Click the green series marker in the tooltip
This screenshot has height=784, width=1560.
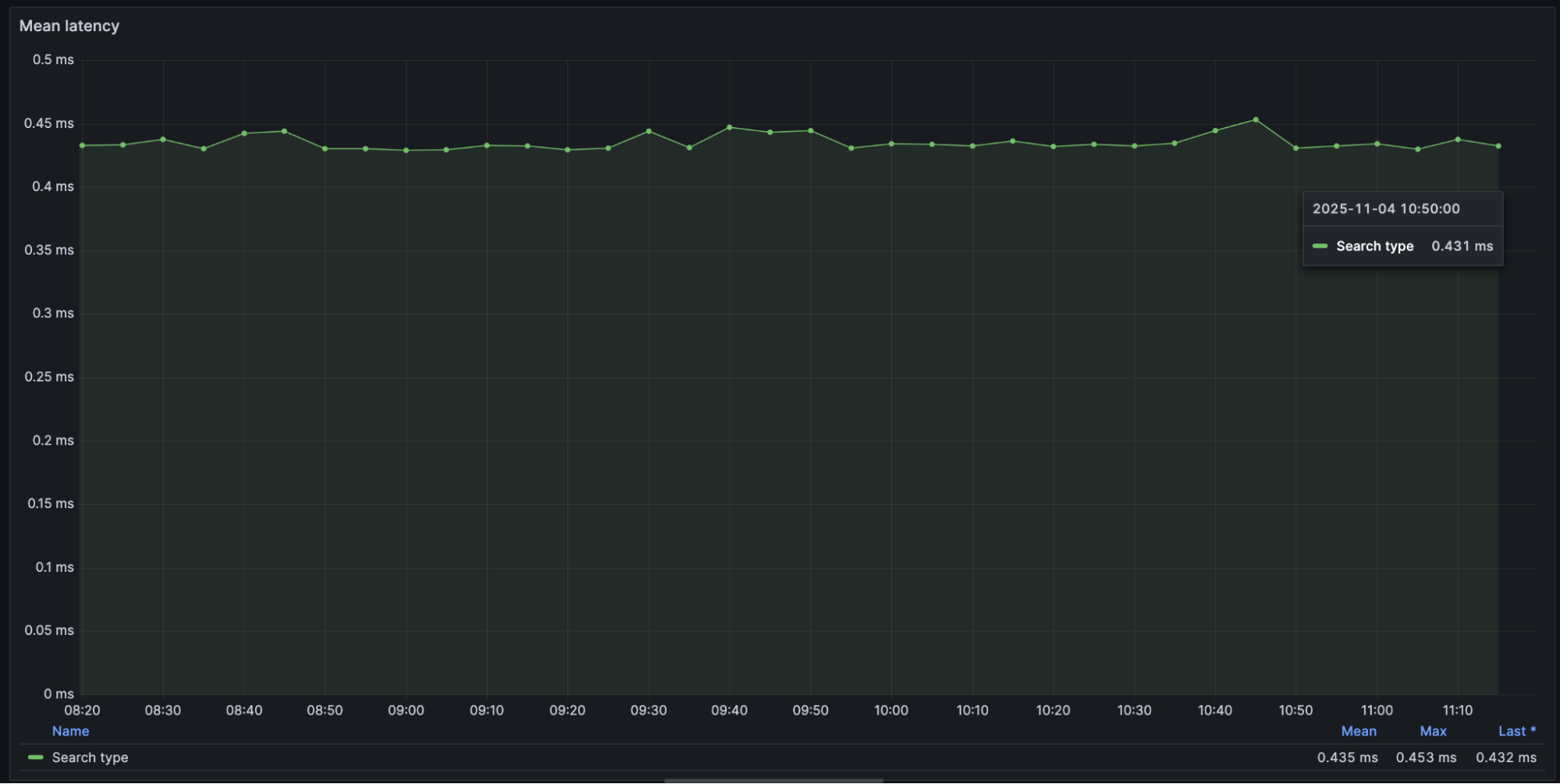1320,247
